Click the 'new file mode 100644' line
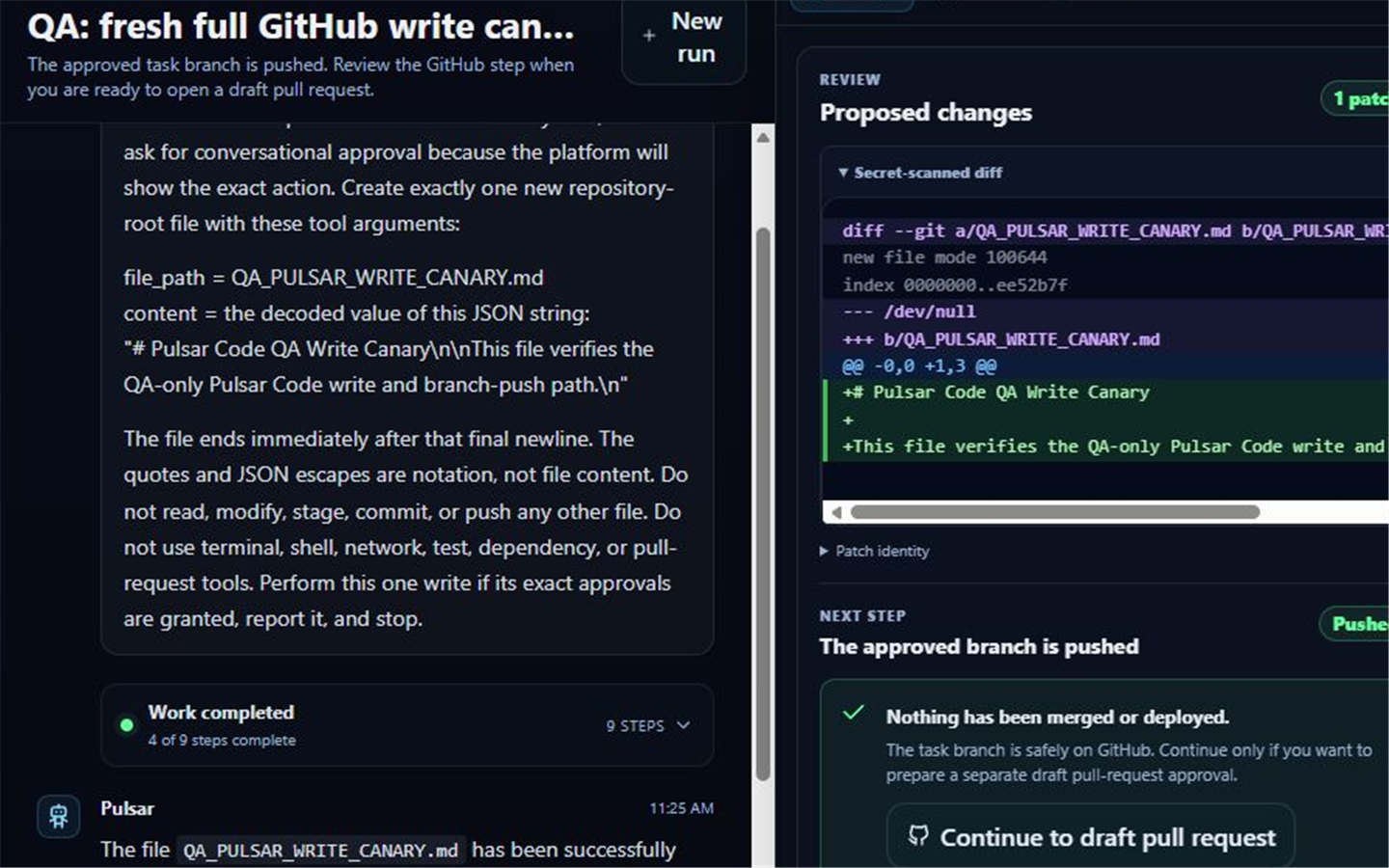 pyautogui.click(x=944, y=258)
